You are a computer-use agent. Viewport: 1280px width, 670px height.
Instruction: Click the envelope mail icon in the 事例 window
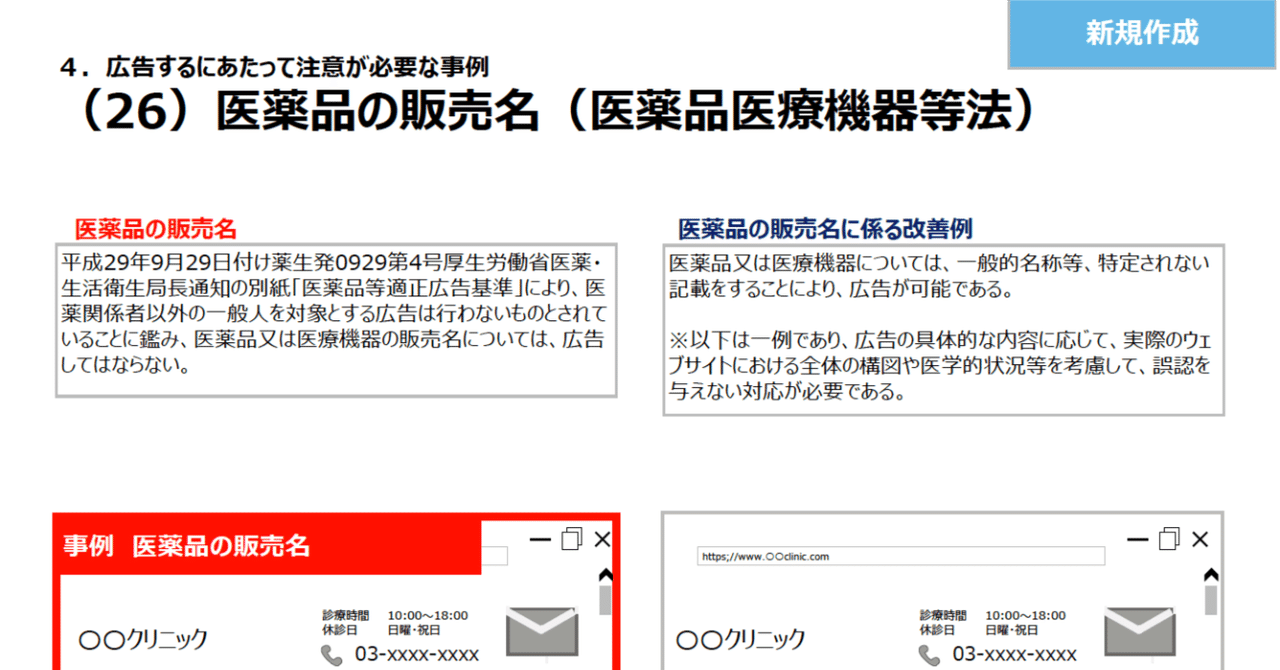coord(540,632)
